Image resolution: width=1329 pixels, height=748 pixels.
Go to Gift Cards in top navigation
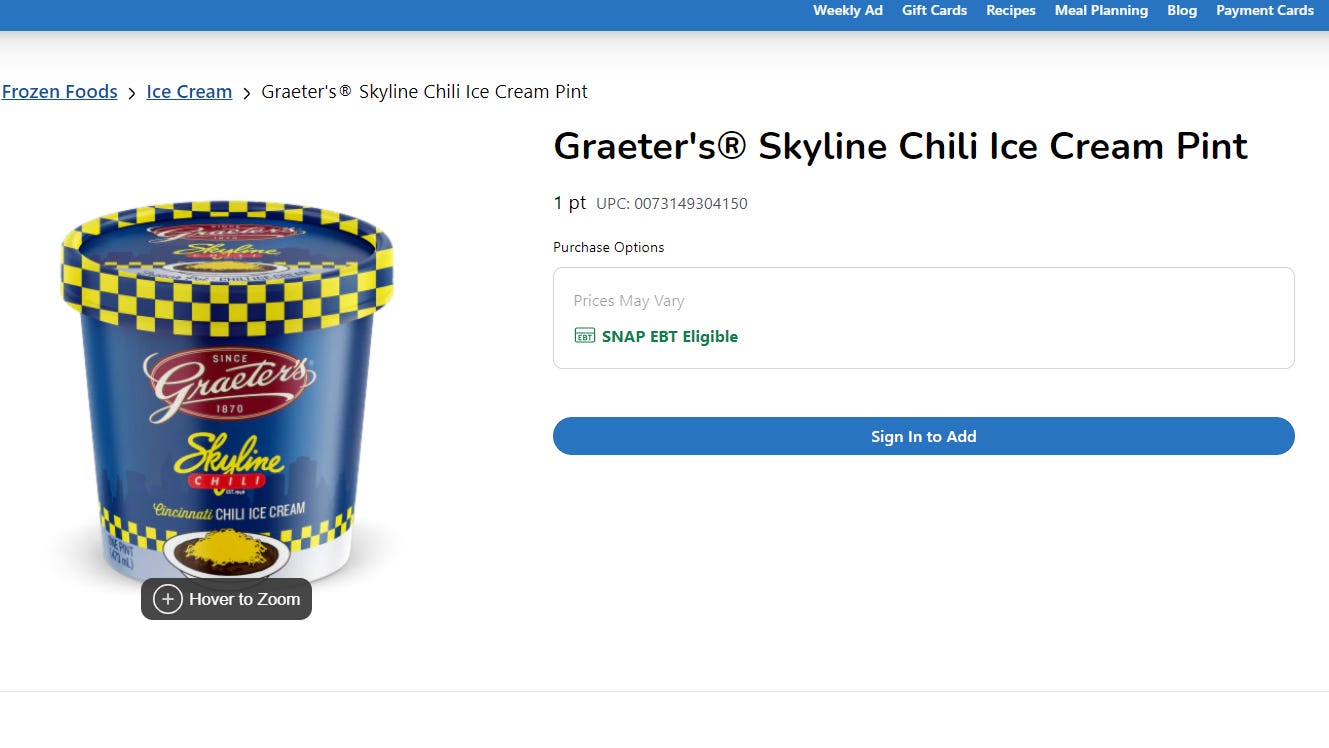(x=935, y=10)
